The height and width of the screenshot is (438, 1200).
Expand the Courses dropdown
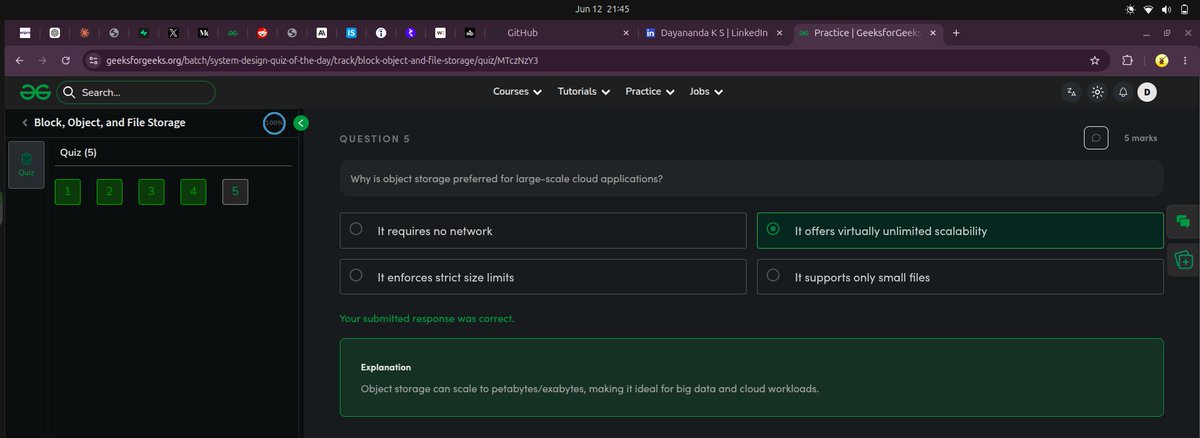(x=517, y=92)
